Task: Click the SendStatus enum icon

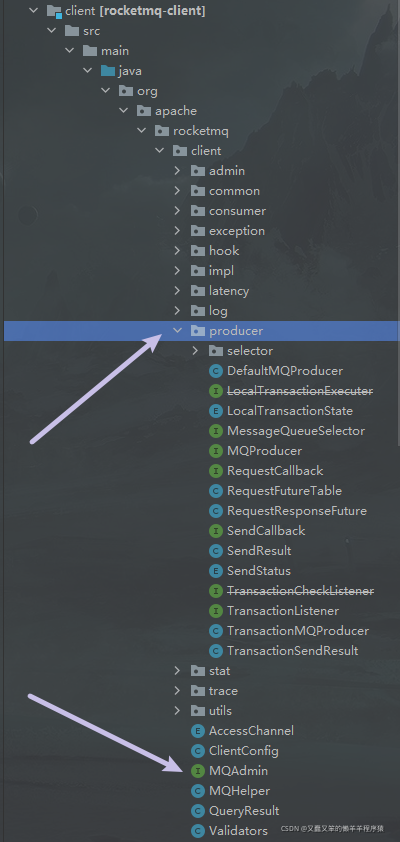Action: tap(215, 571)
